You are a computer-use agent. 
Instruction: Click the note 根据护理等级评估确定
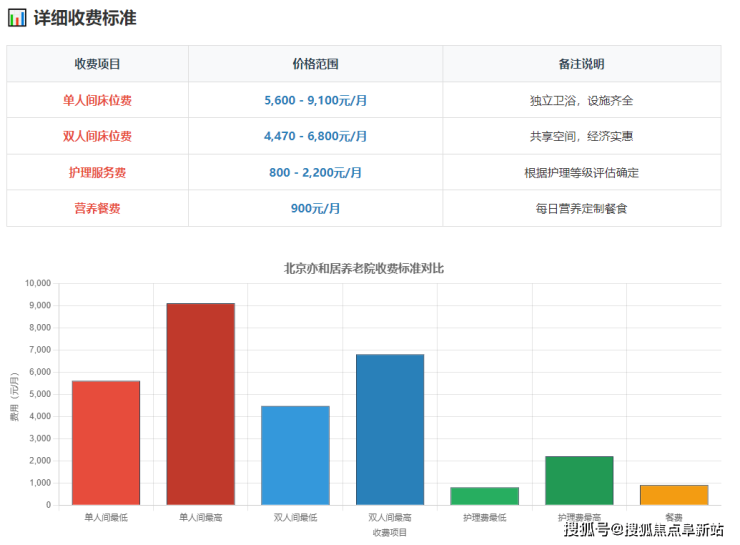581,172
